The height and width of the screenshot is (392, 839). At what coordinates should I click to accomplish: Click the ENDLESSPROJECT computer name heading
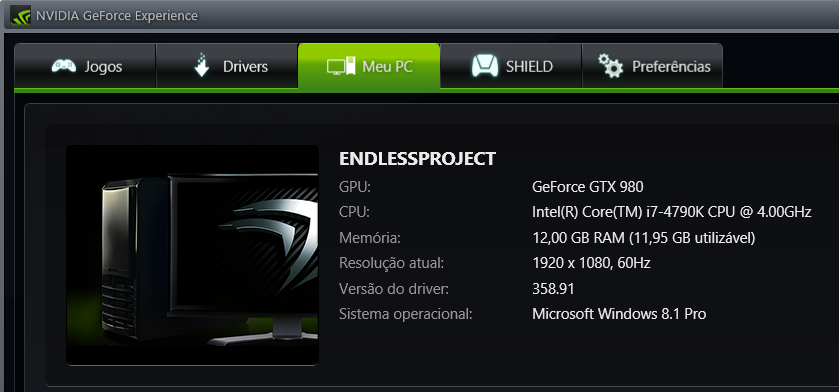pos(417,159)
